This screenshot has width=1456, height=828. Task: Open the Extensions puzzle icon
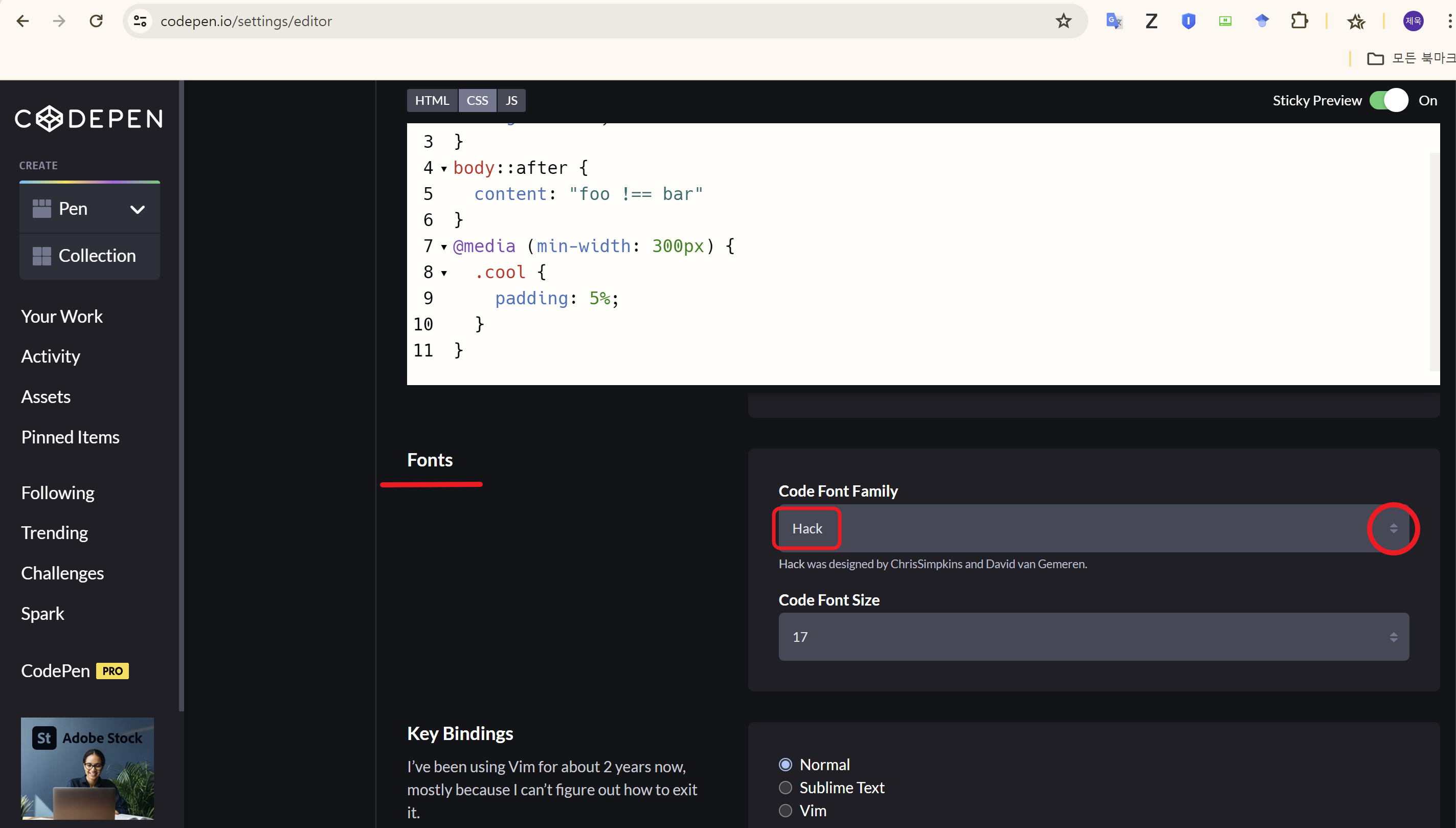1298,21
